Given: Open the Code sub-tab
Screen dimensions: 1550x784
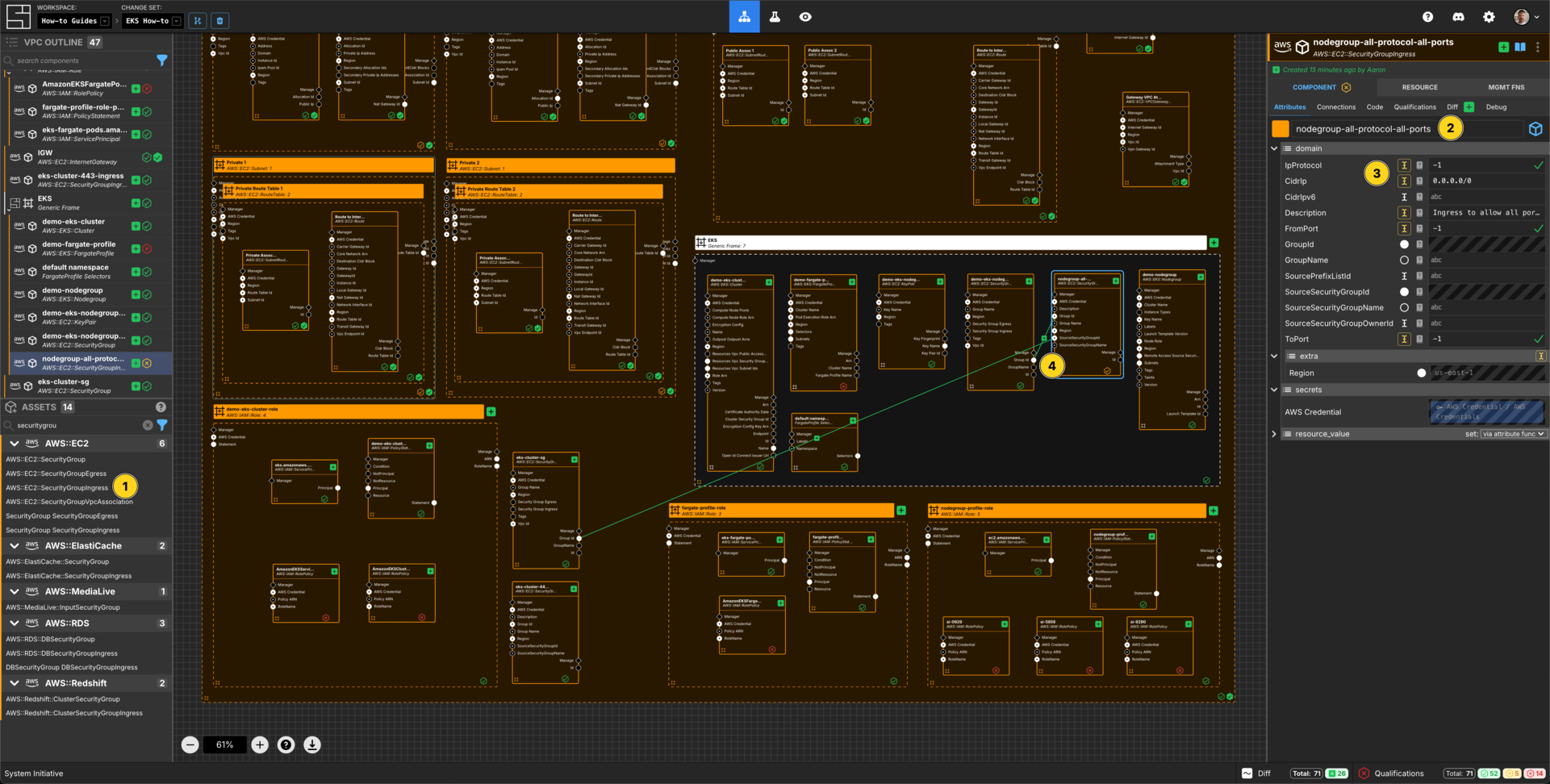Looking at the screenshot, I should 1375,107.
